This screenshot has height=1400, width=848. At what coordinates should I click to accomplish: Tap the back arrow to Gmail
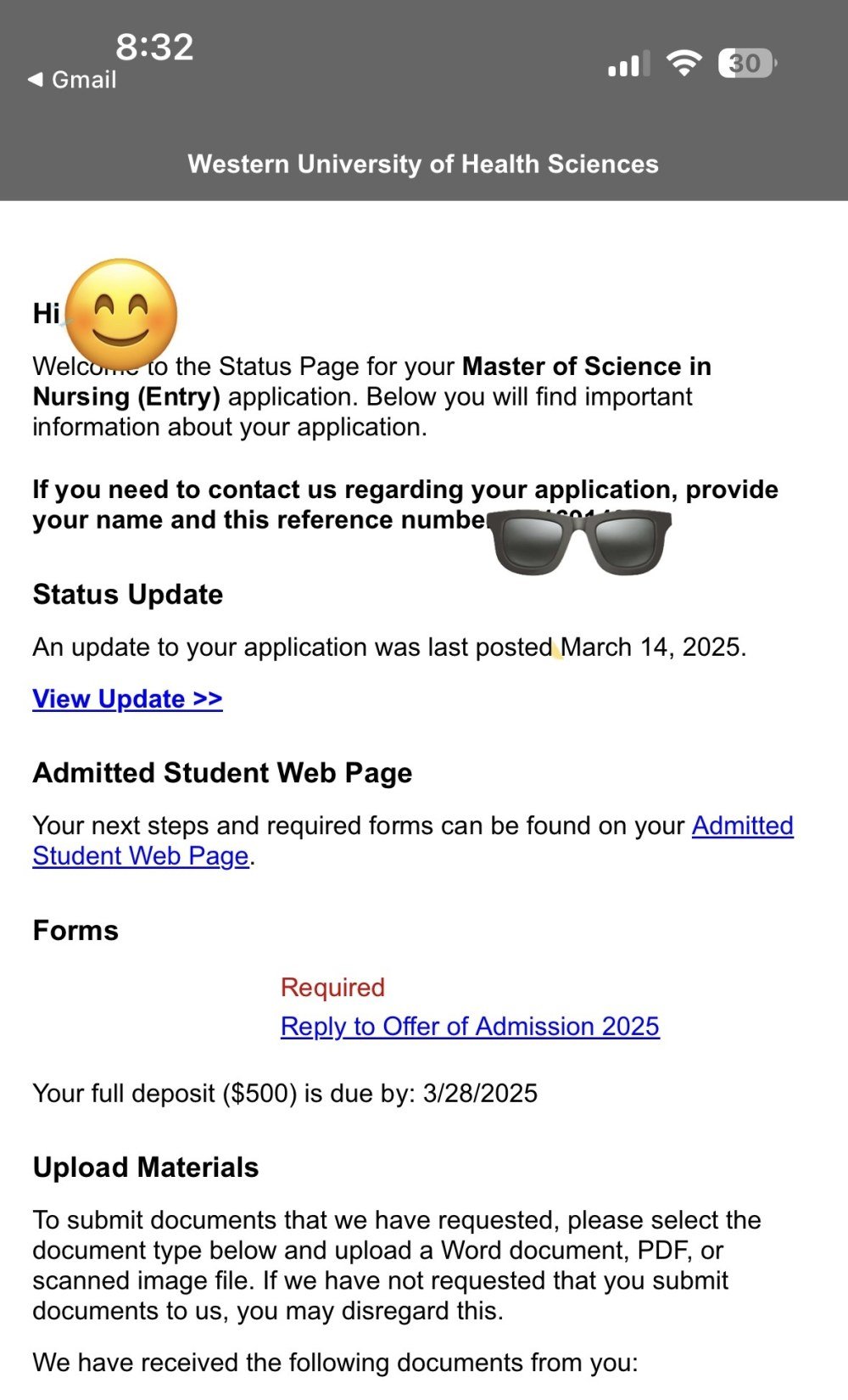pos(35,80)
